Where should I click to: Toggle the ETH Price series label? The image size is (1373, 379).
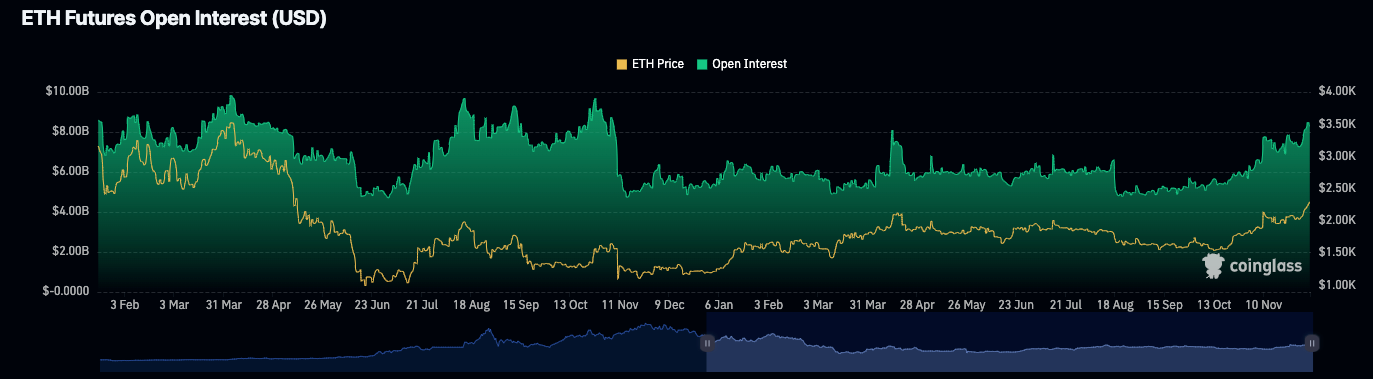pos(658,64)
